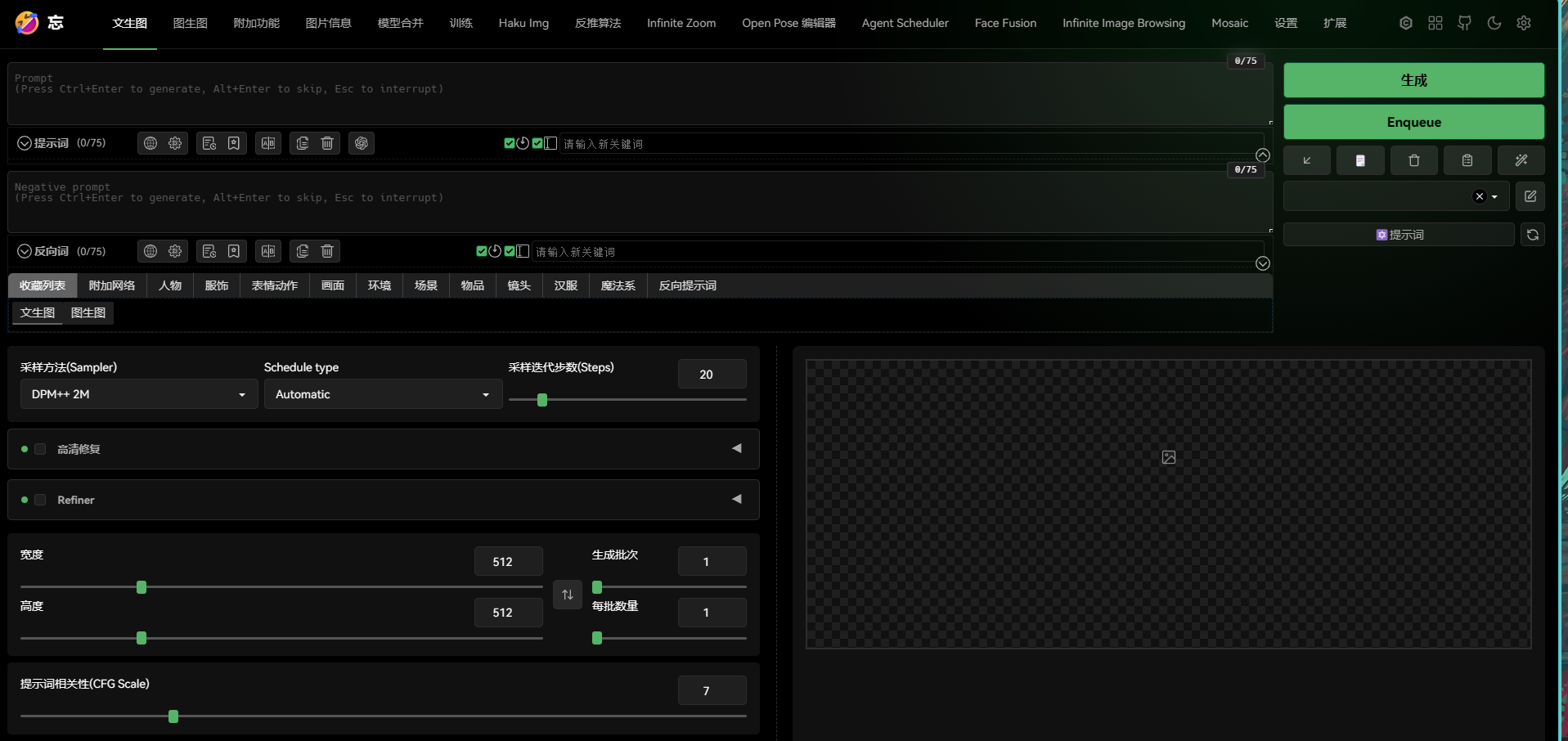Open the pencil edit icon beside styles dropdown
This screenshot has height=741, width=1568.
(x=1530, y=196)
